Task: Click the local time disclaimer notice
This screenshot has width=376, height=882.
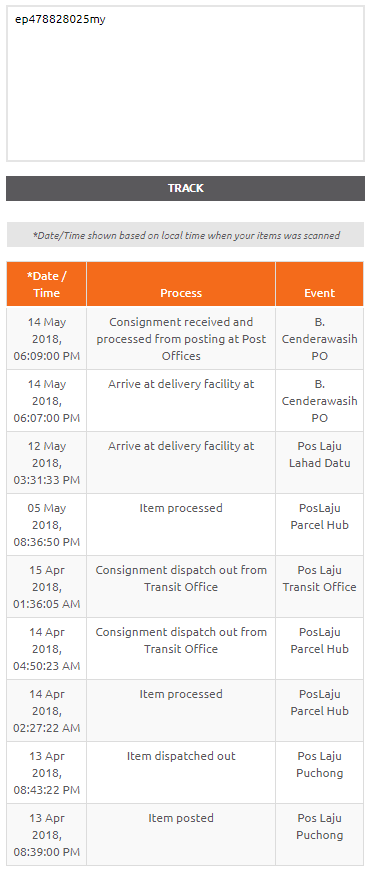Action: (x=185, y=235)
